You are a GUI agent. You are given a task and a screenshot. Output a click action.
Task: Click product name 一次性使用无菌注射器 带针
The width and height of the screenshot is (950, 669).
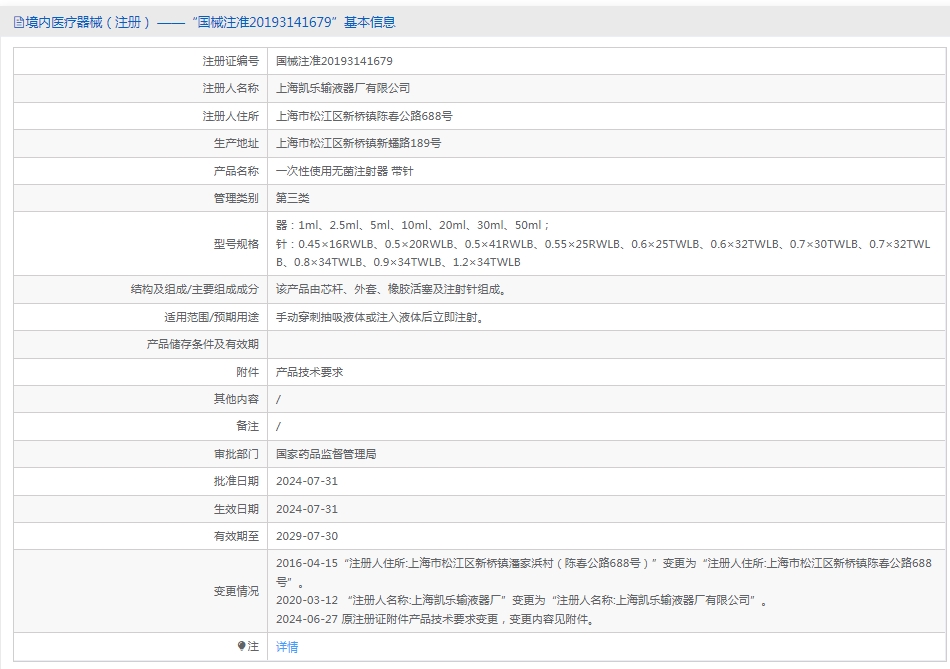(345, 171)
